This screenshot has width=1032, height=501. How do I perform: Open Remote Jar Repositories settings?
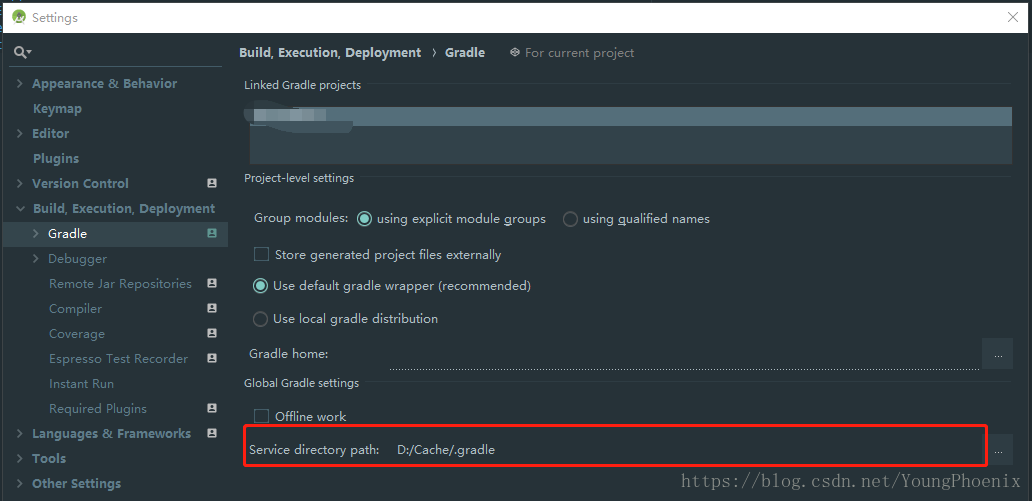120,284
